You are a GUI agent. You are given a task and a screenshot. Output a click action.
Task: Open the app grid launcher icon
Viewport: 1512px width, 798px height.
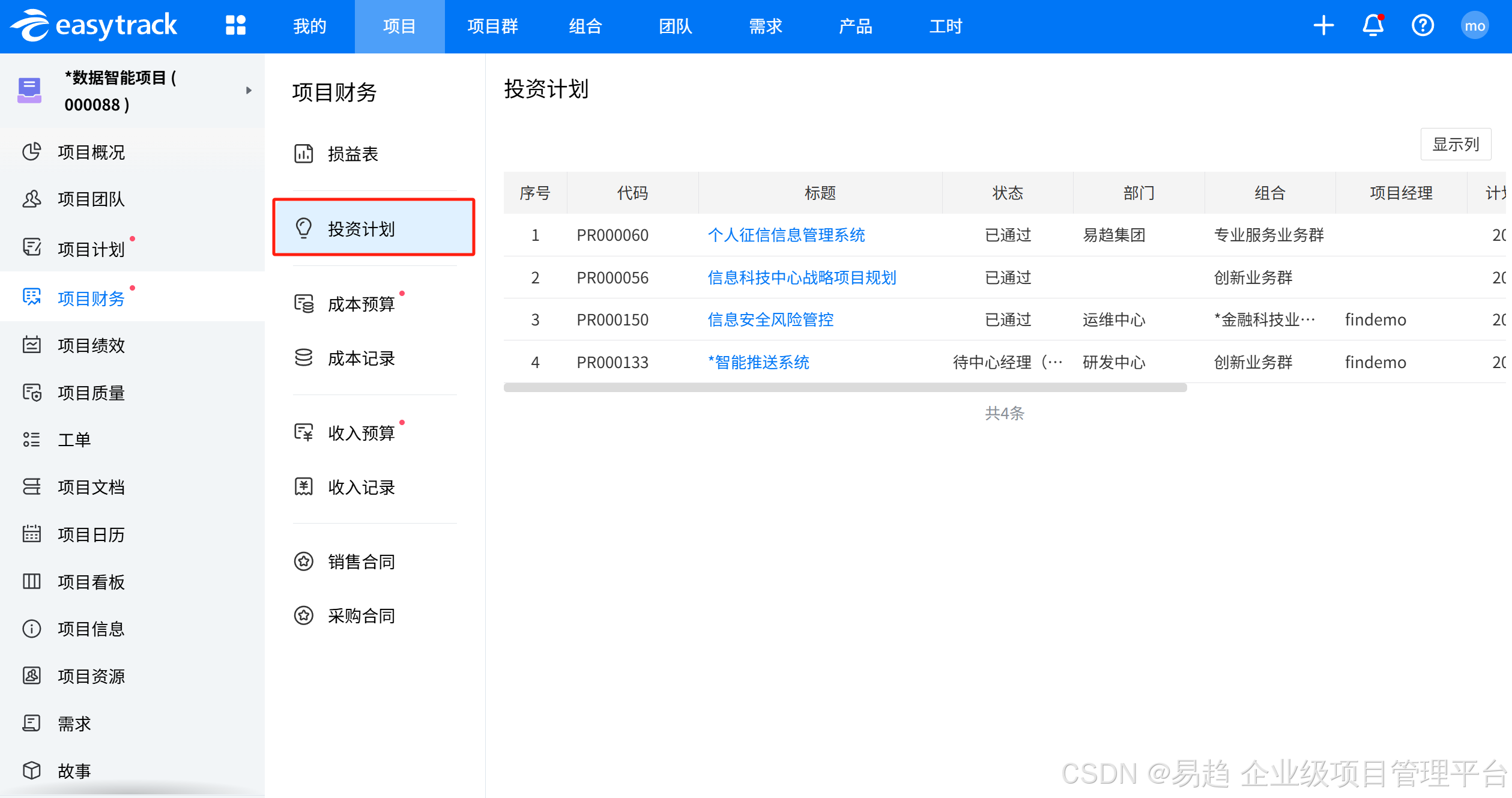coord(235,26)
